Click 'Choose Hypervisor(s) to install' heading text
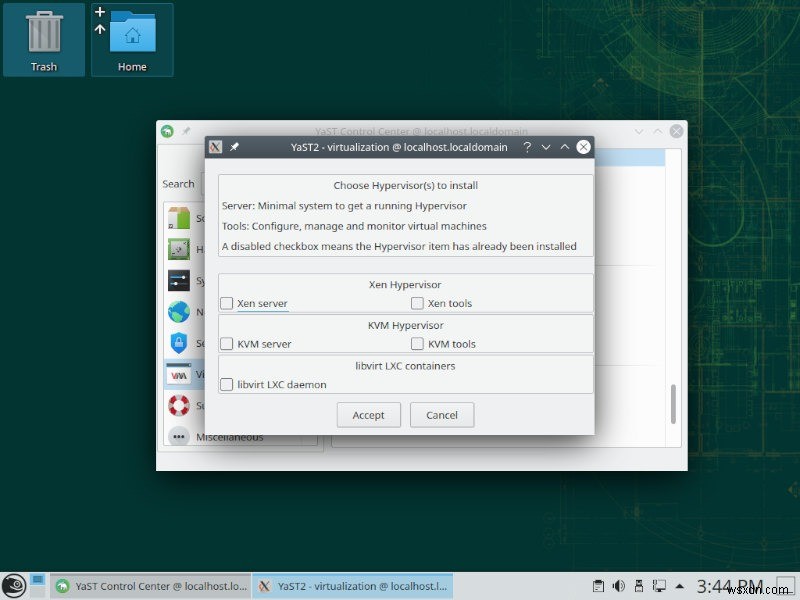The width and height of the screenshot is (800, 600). [x=406, y=185]
